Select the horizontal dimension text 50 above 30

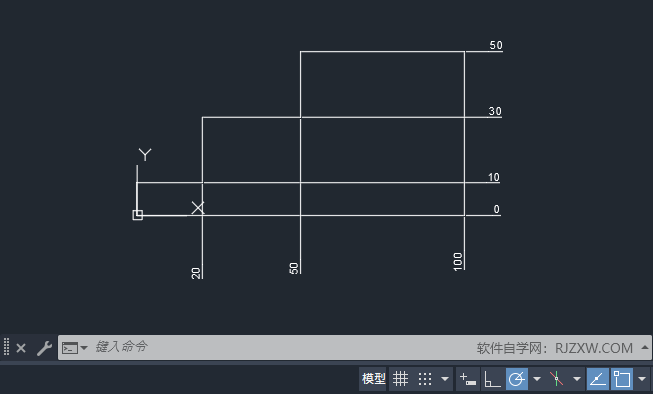(496, 45)
